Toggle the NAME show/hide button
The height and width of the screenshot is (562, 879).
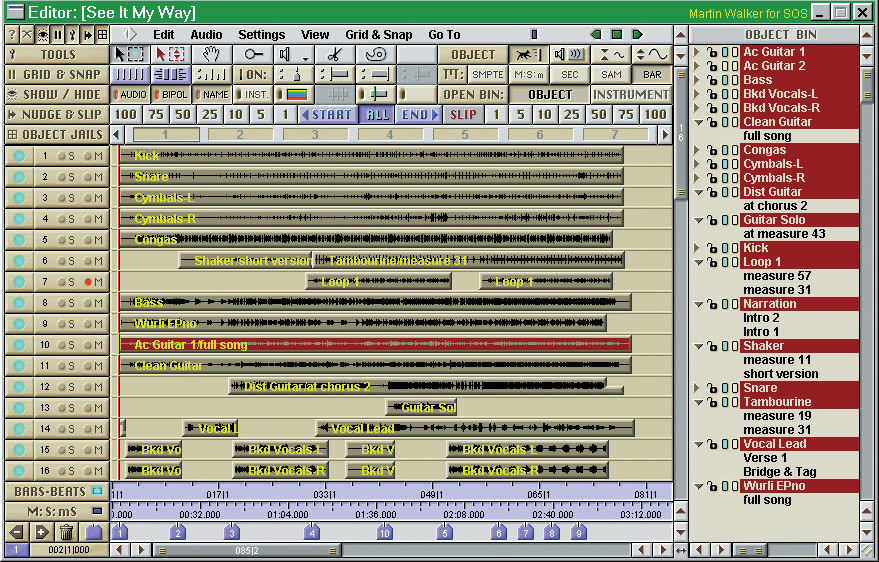(210, 94)
